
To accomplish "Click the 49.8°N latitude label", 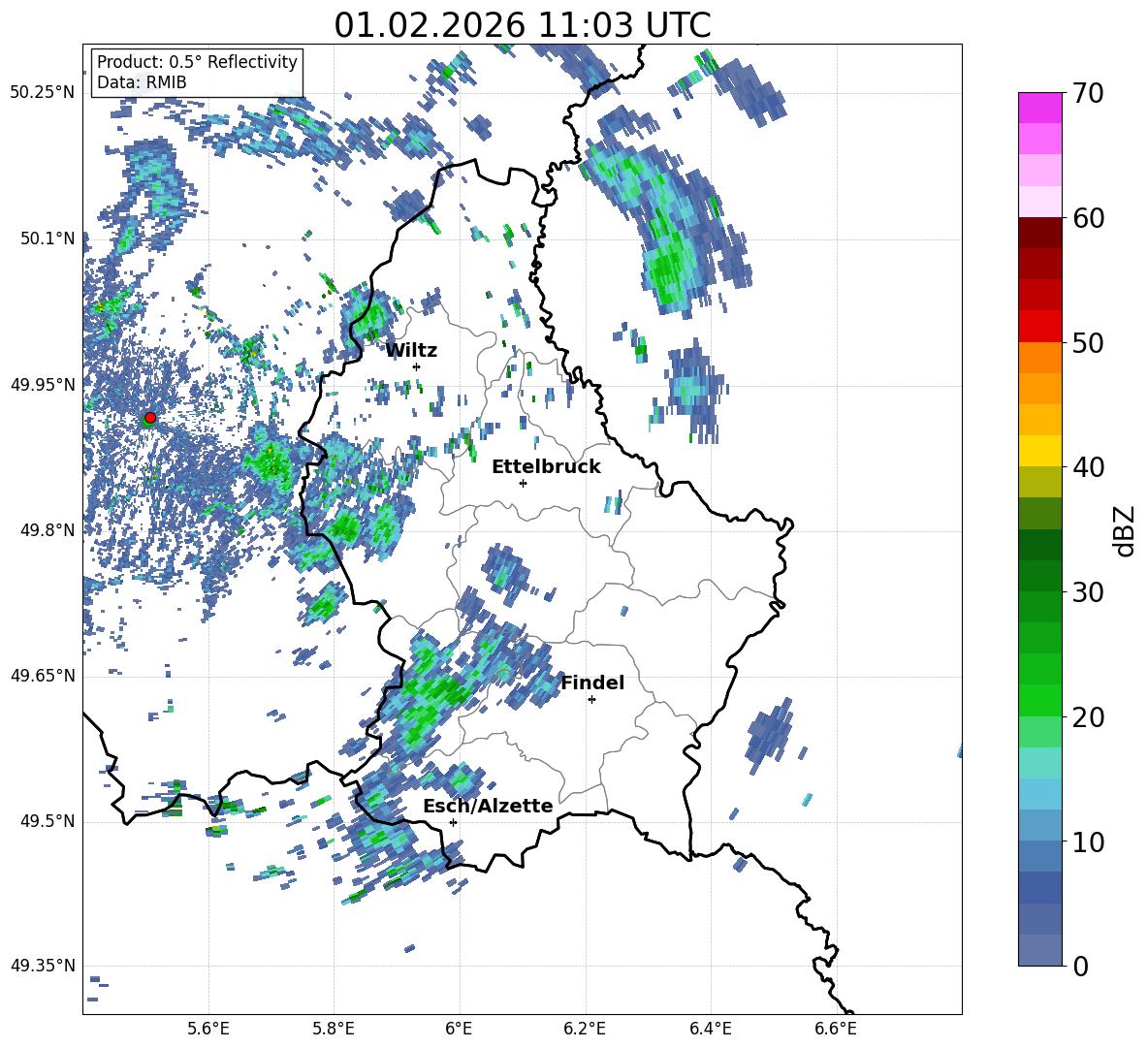I will 48,530.
